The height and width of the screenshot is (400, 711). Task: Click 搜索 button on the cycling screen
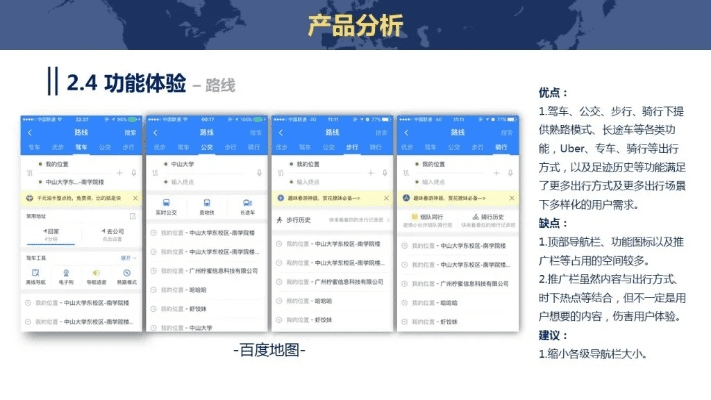506,133
